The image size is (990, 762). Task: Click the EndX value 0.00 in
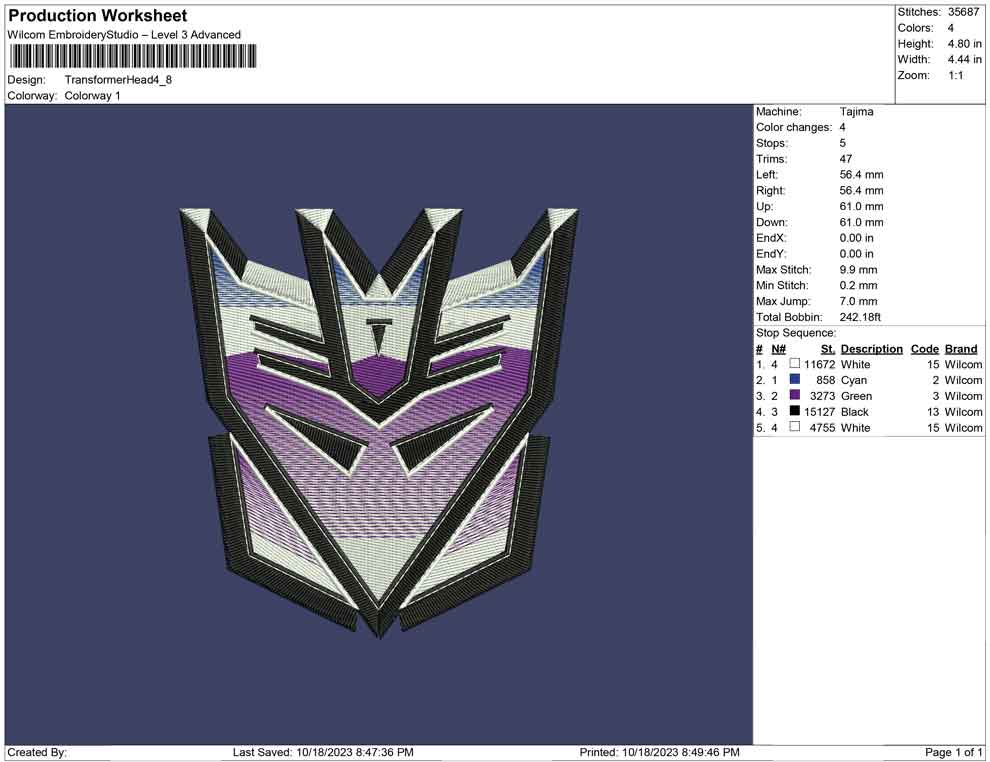(x=856, y=238)
